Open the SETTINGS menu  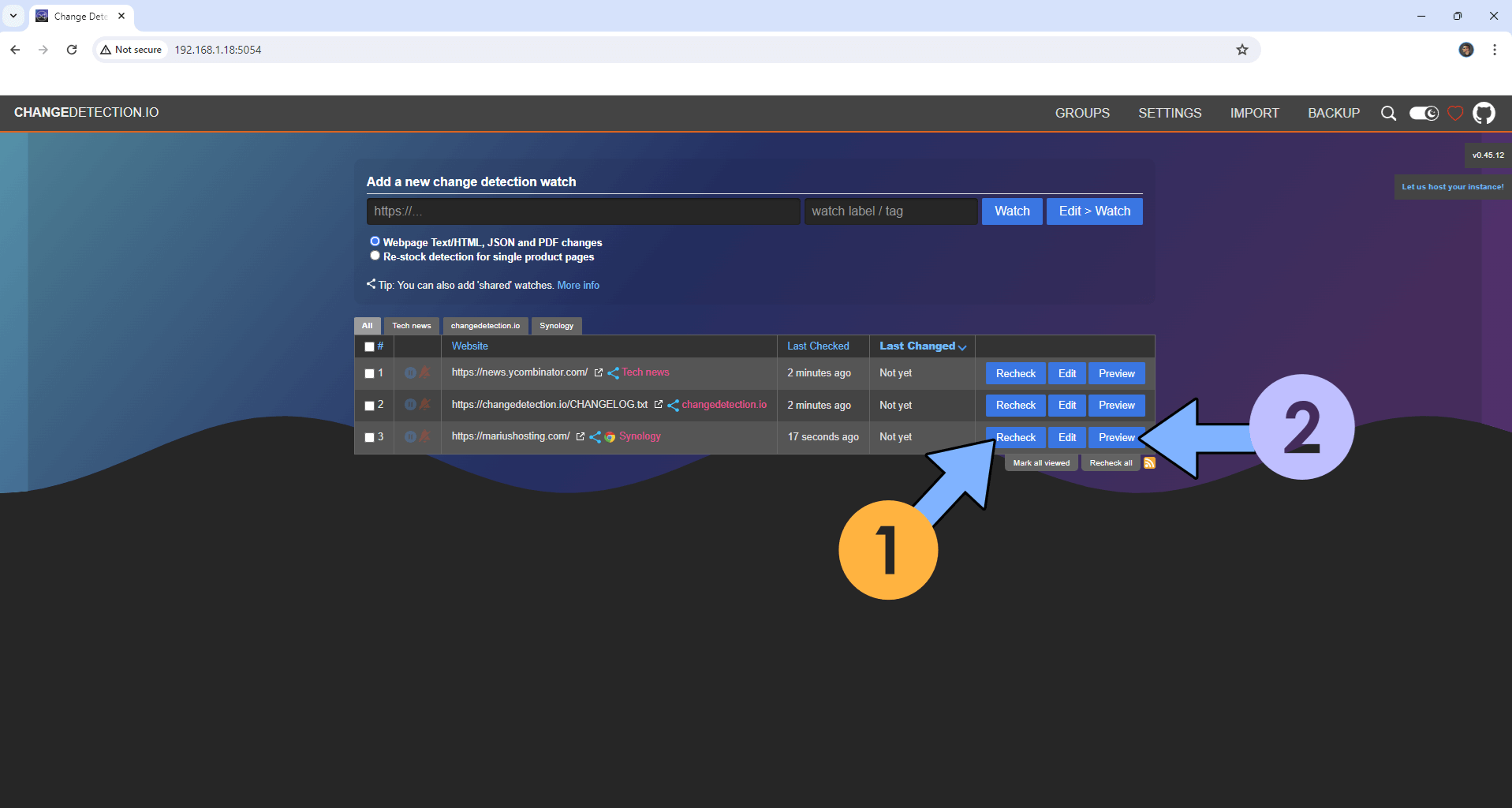pyautogui.click(x=1170, y=114)
